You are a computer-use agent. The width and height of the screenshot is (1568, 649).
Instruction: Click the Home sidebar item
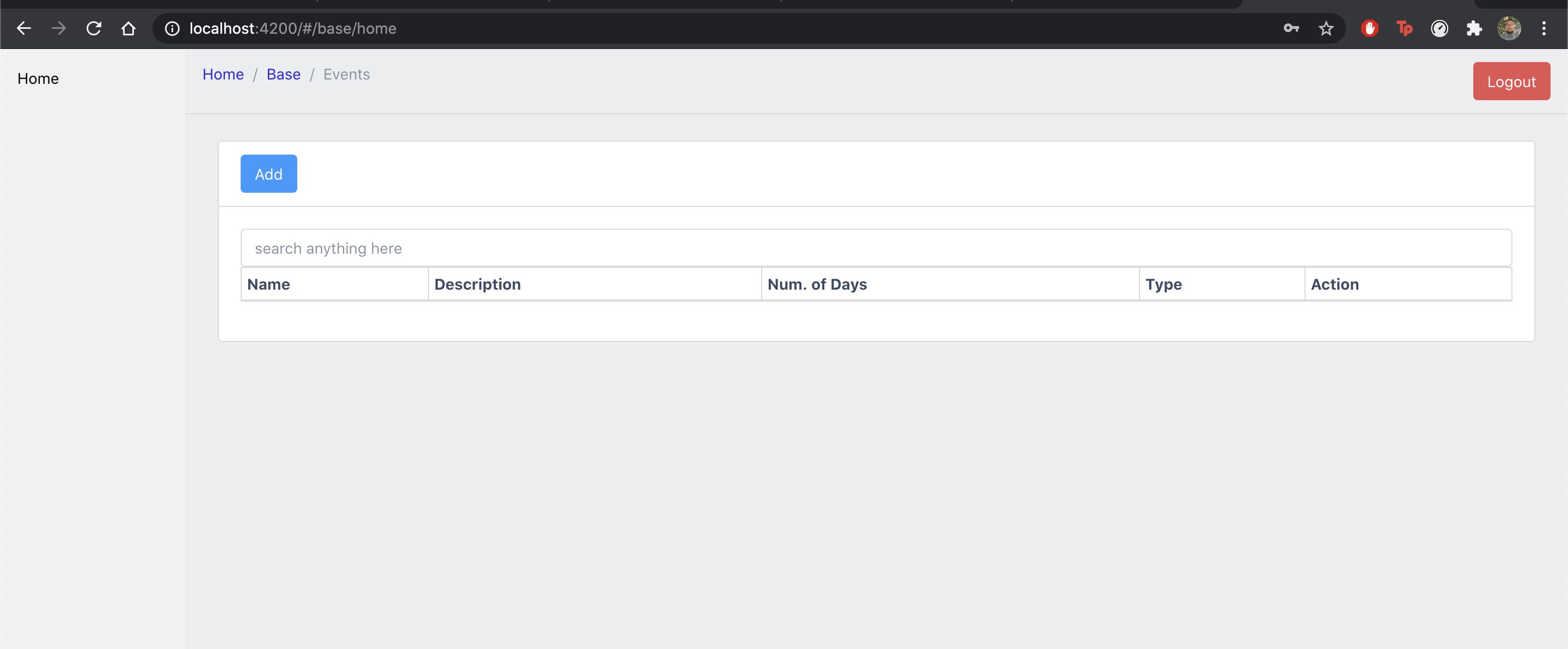tap(38, 78)
